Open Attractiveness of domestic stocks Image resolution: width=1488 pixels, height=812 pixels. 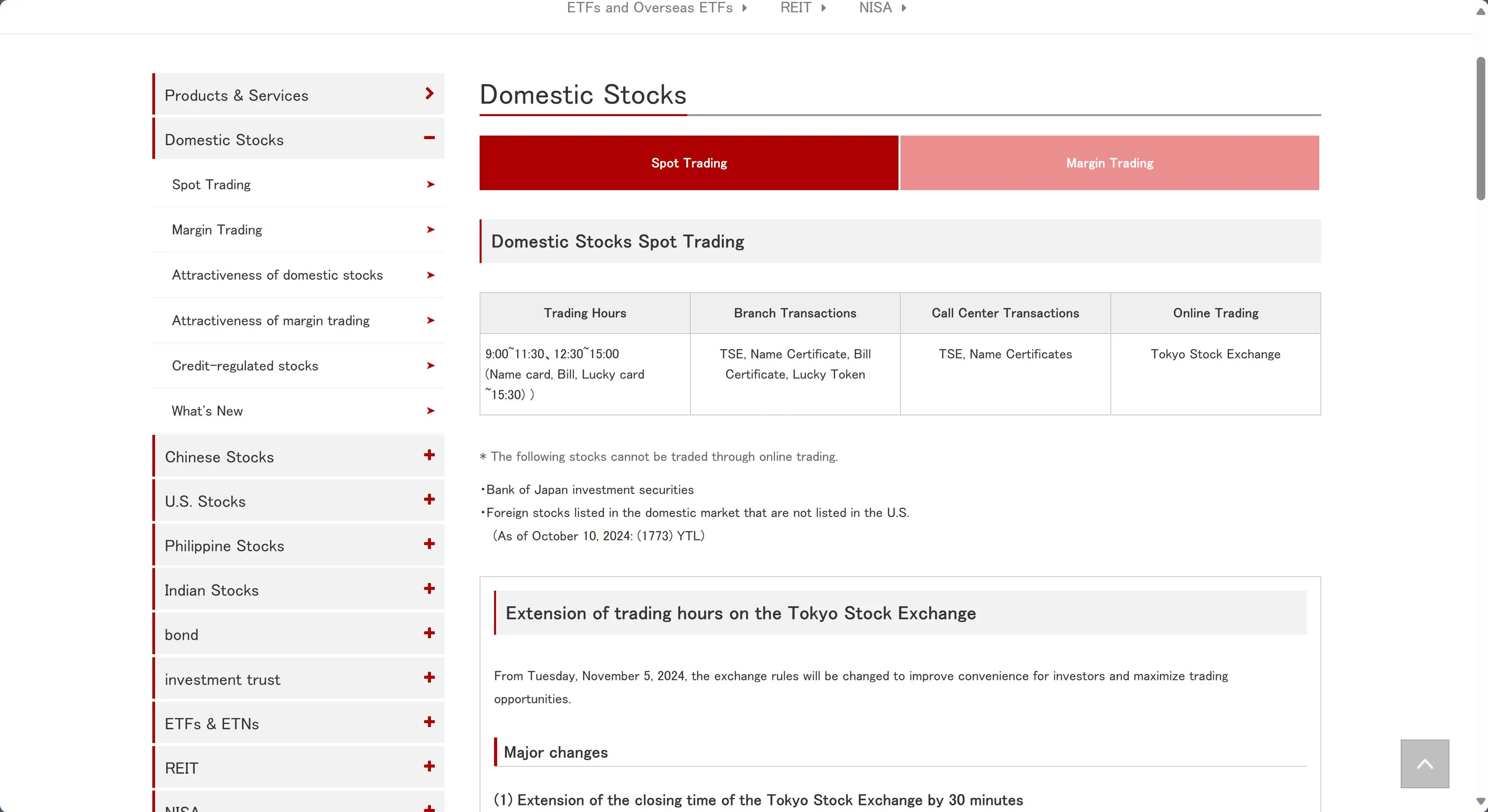click(298, 275)
